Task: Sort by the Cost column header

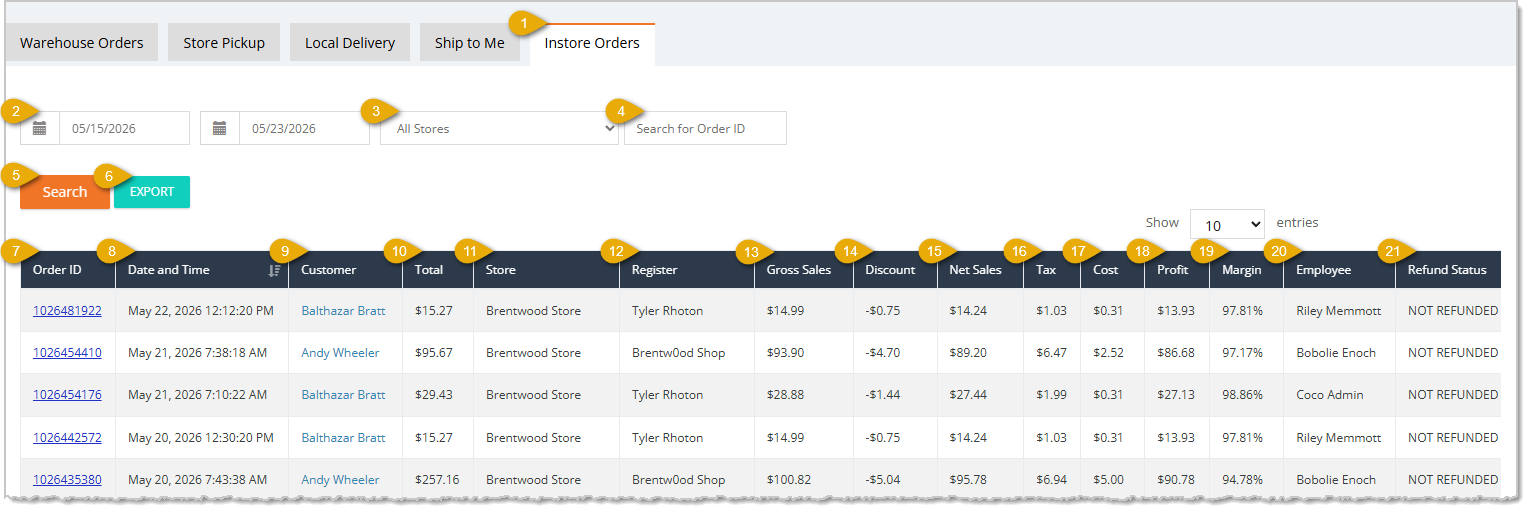Action: coord(1113,270)
